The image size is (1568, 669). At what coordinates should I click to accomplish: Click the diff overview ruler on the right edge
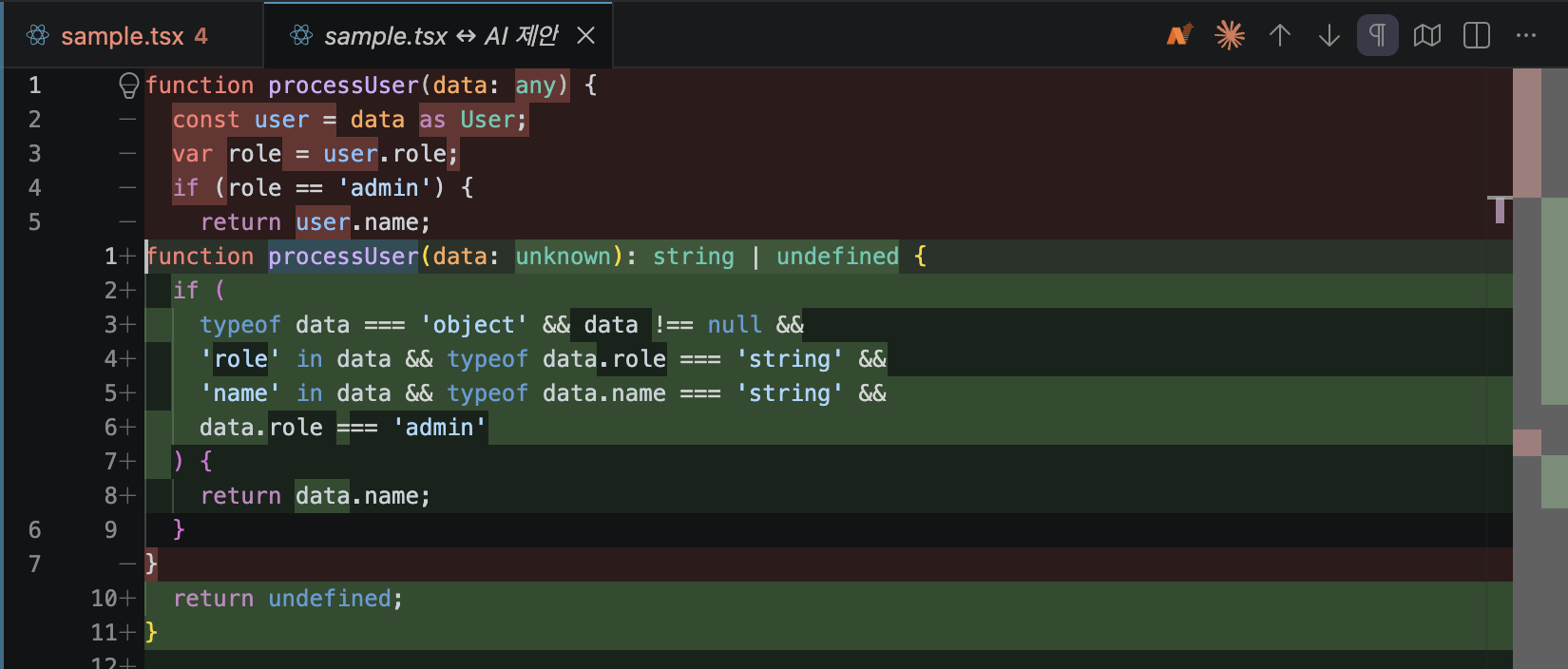(x=1540, y=369)
